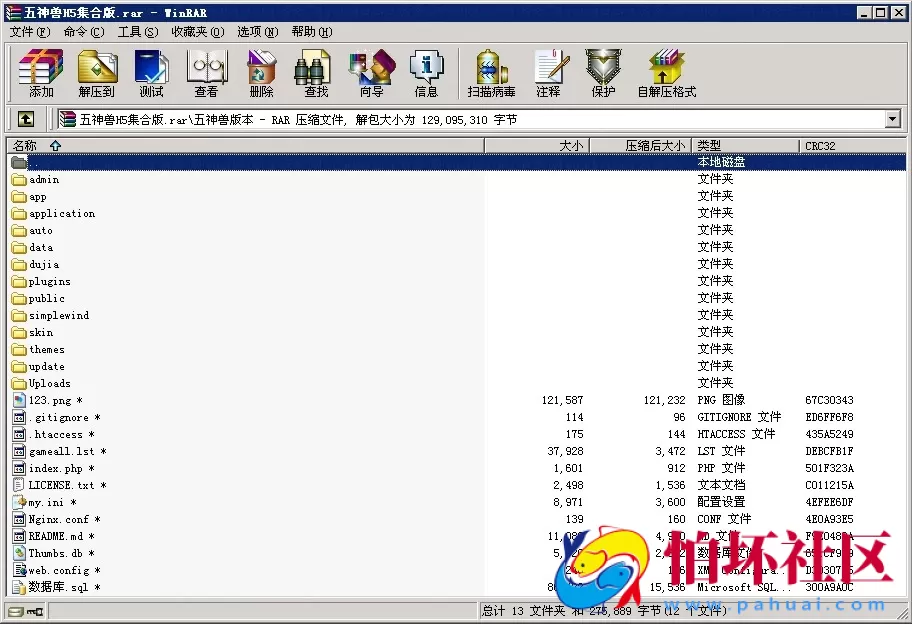Viewport: 912px width, 624px height.
Task: Open the archive path dropdown
Action: (893, 118)
